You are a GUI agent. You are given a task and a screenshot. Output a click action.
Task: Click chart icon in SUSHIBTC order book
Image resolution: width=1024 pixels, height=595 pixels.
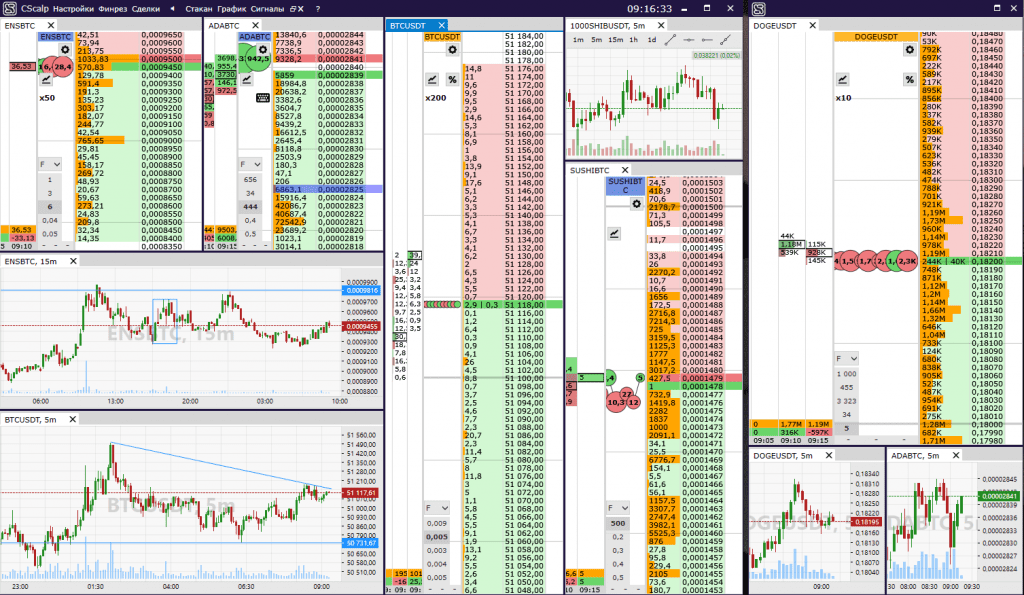[615, 234]
